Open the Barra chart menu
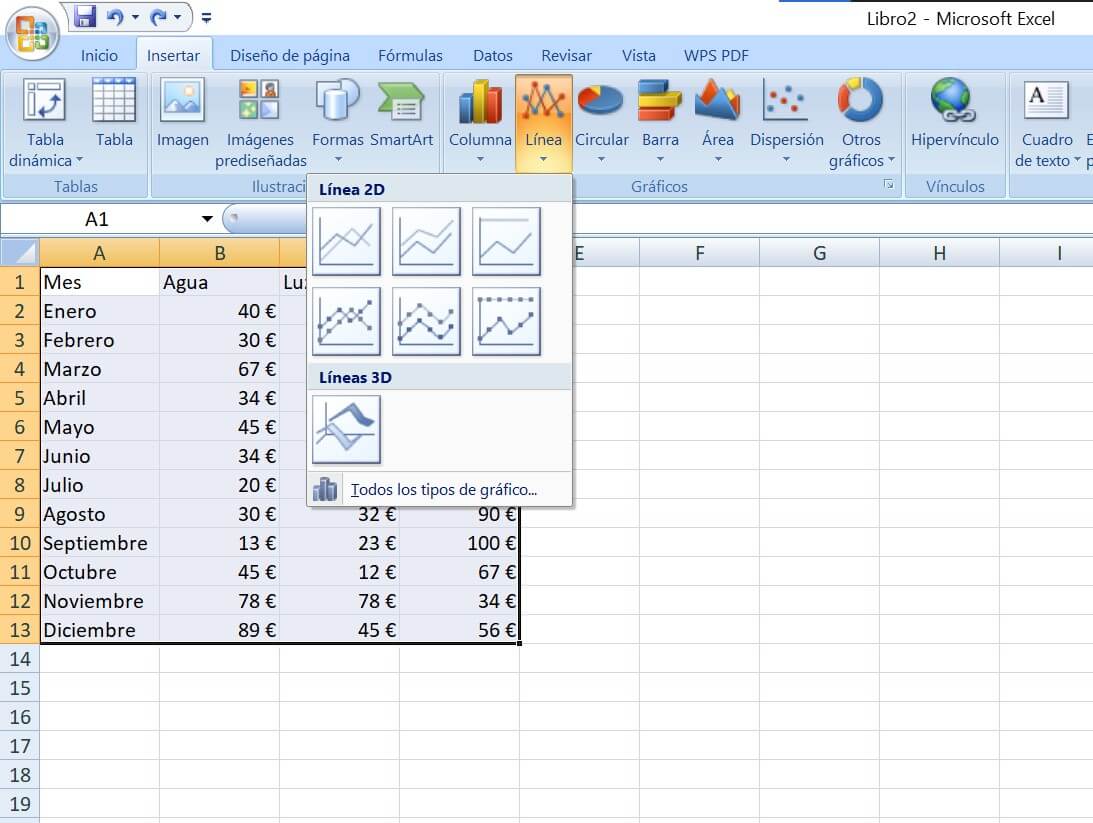 tap(660, 121)
